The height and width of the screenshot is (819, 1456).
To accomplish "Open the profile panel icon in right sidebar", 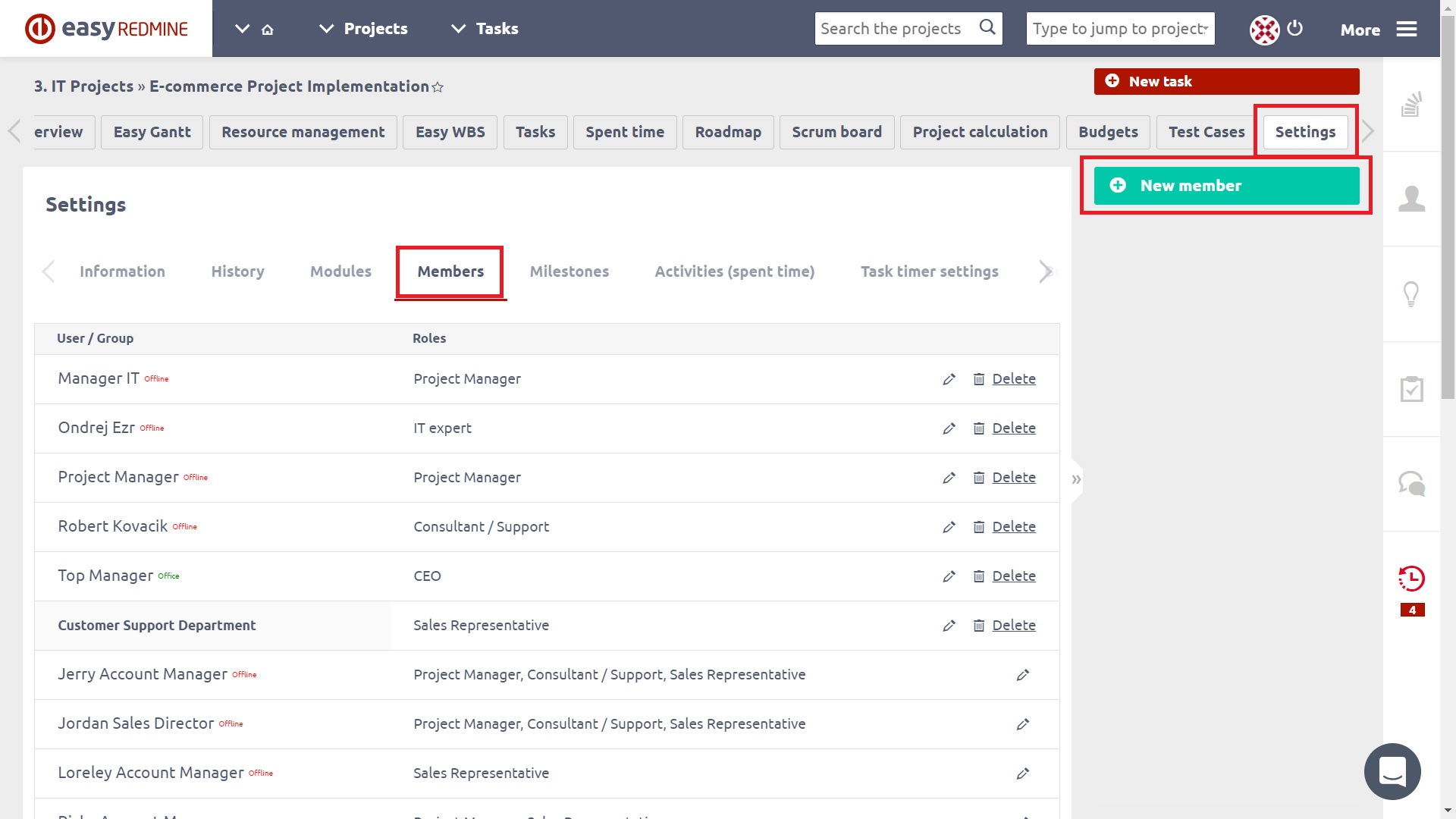I will pos(1410,199).
